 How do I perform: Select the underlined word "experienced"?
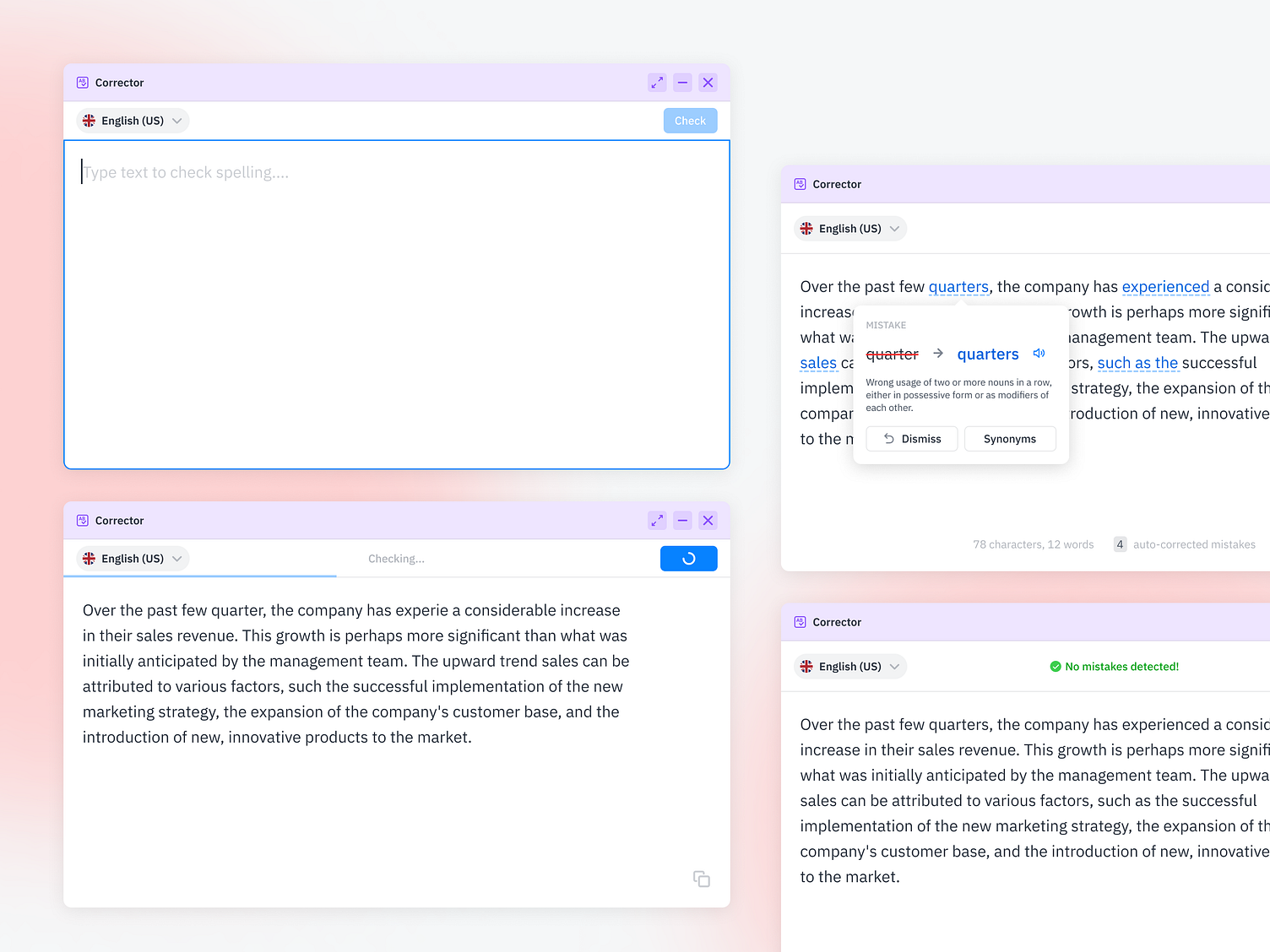[1165, 286]
